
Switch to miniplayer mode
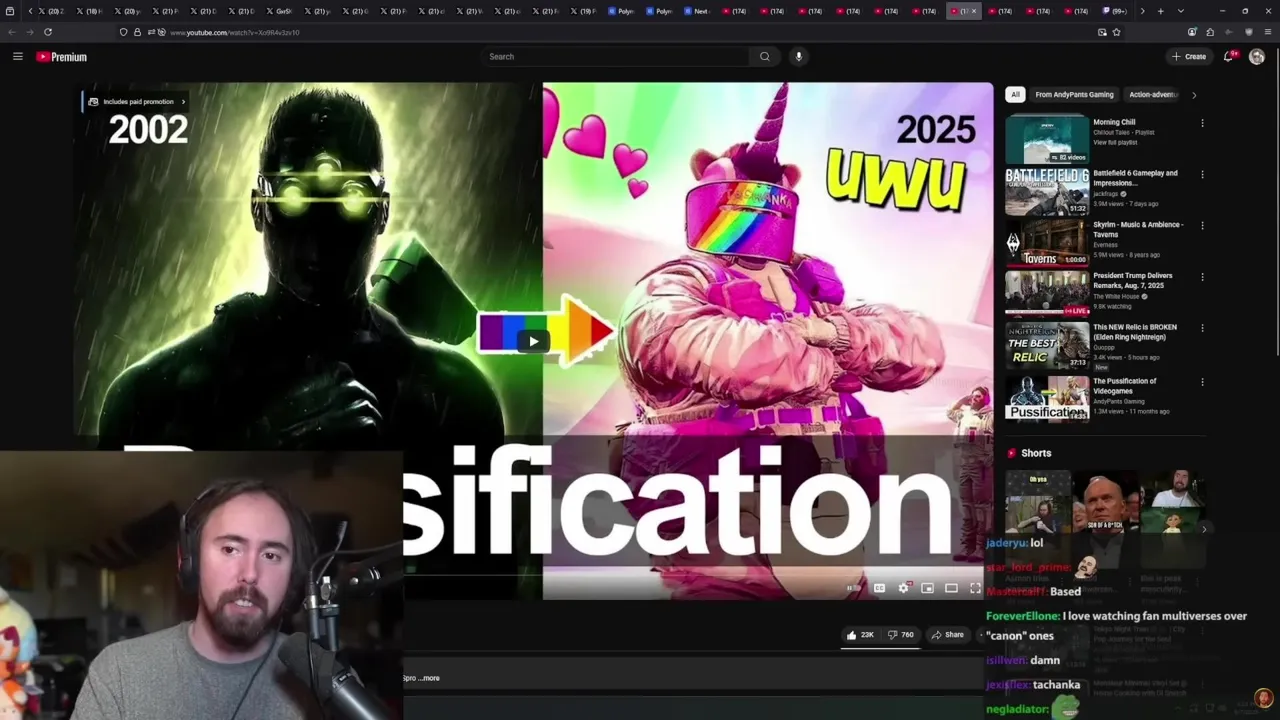tap(927, 588)
